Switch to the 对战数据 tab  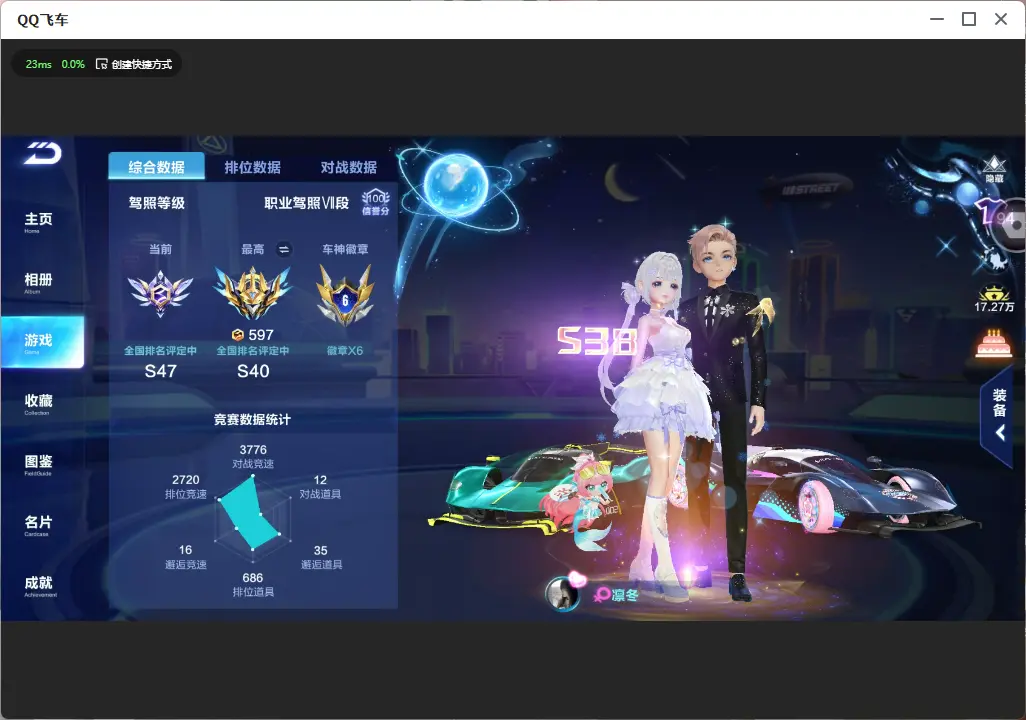pos(349,168)
